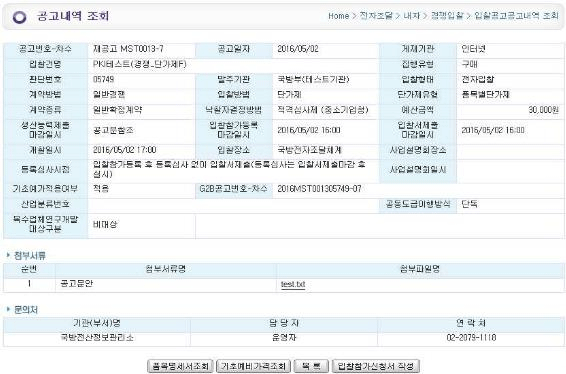566x374 pixels.
Task: Click the purple circle icon beside 공고내역 조회
Action: [x=19, y=17]
